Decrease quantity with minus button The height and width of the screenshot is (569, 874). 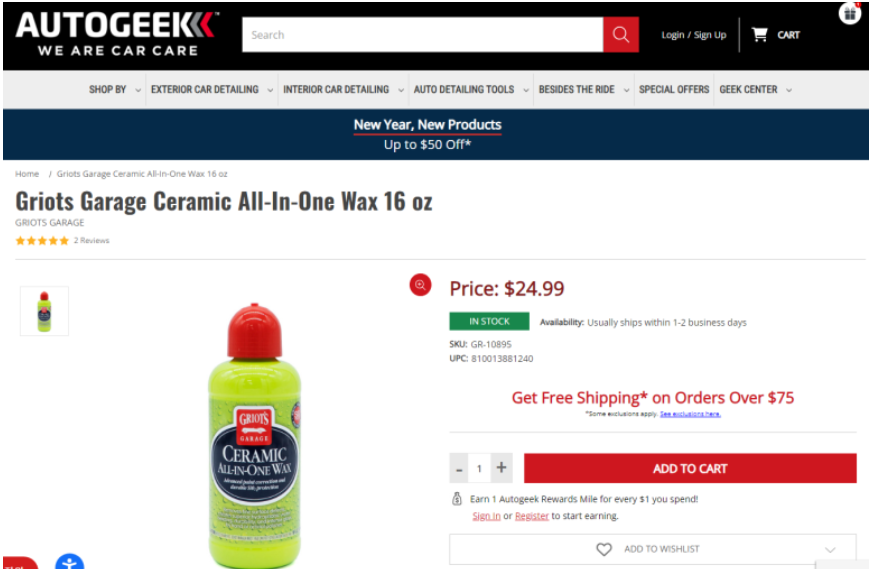click(459, 468)
